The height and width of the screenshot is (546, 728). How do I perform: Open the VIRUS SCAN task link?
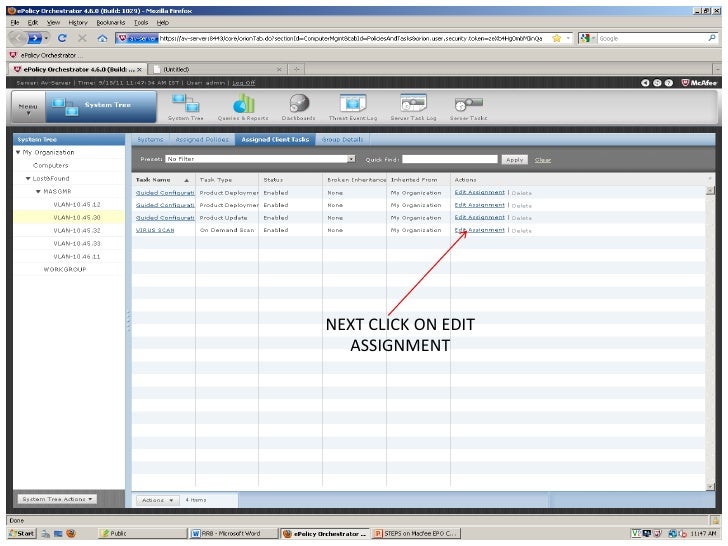pyautogui.click(x=155, y=230)
